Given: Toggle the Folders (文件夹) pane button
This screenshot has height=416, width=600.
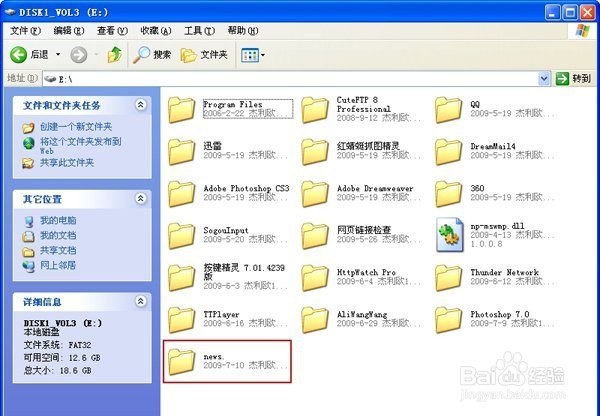Looking at the screenshot, I should click(204, 55).
